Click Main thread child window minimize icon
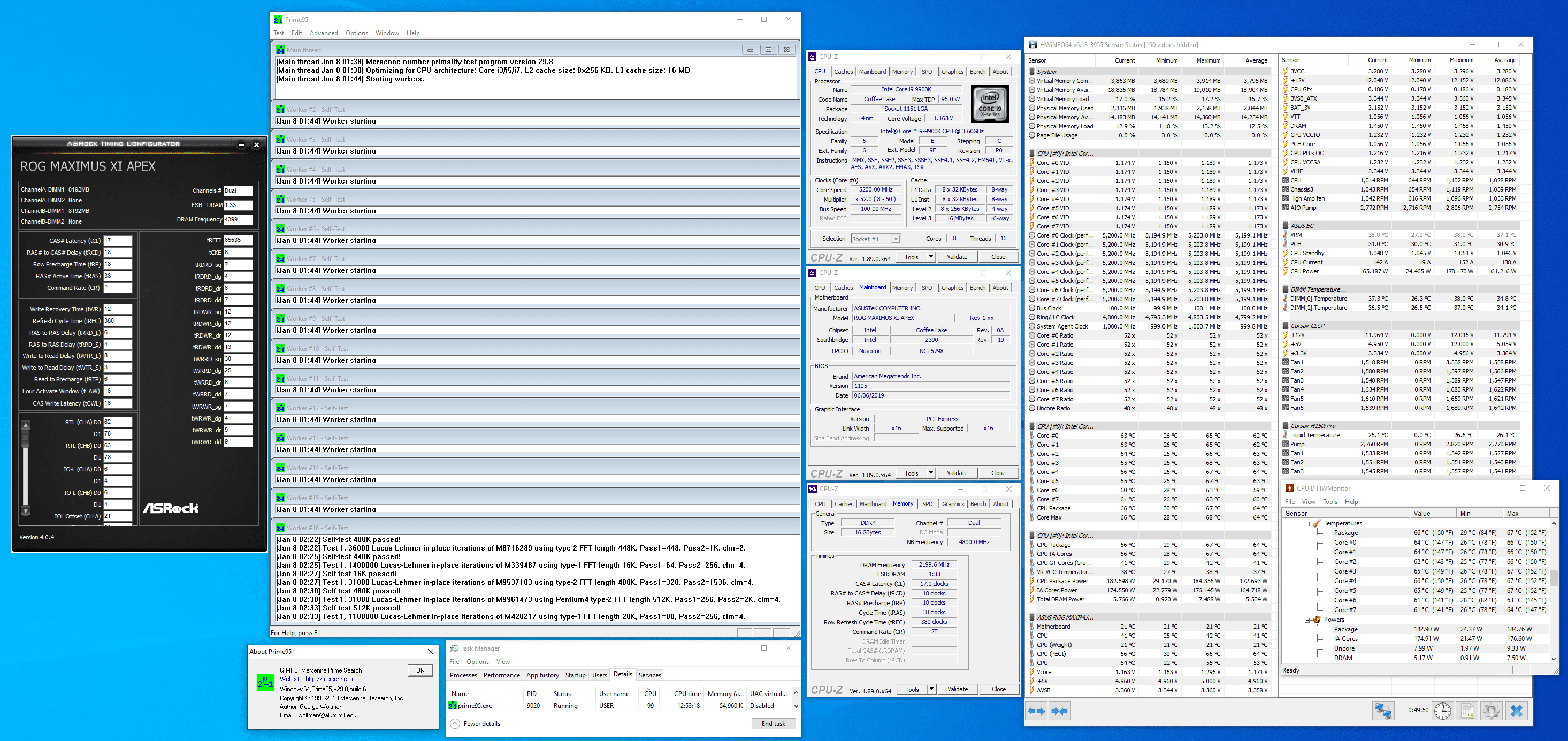Image resolution: width=1568 pixels, height=741 pixels. pos(750,50)
